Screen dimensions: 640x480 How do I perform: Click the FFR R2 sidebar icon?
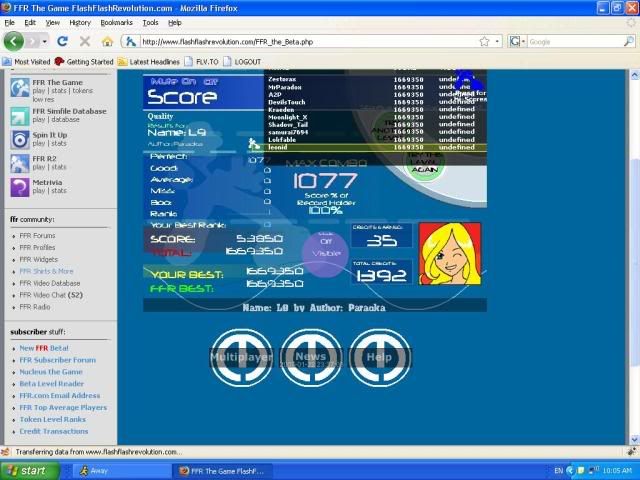(x=19, y=163)
